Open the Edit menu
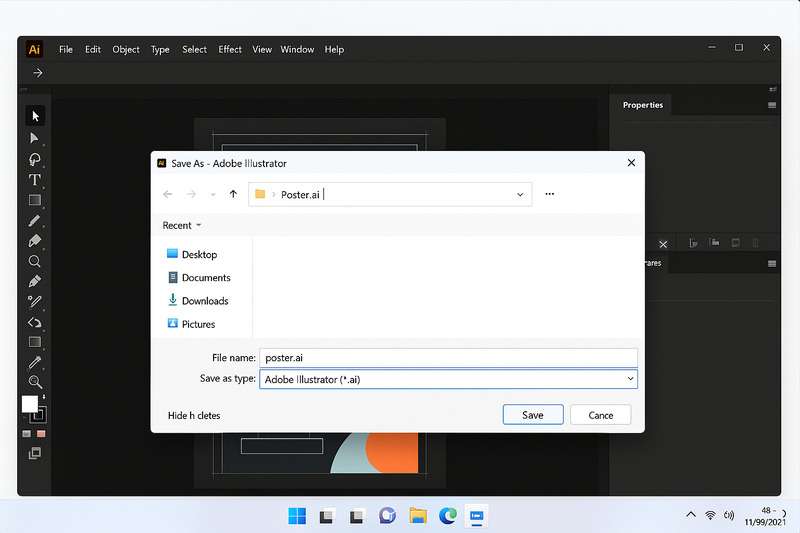The width and height of the screenshot is (800, 533). tap(93, 49)
